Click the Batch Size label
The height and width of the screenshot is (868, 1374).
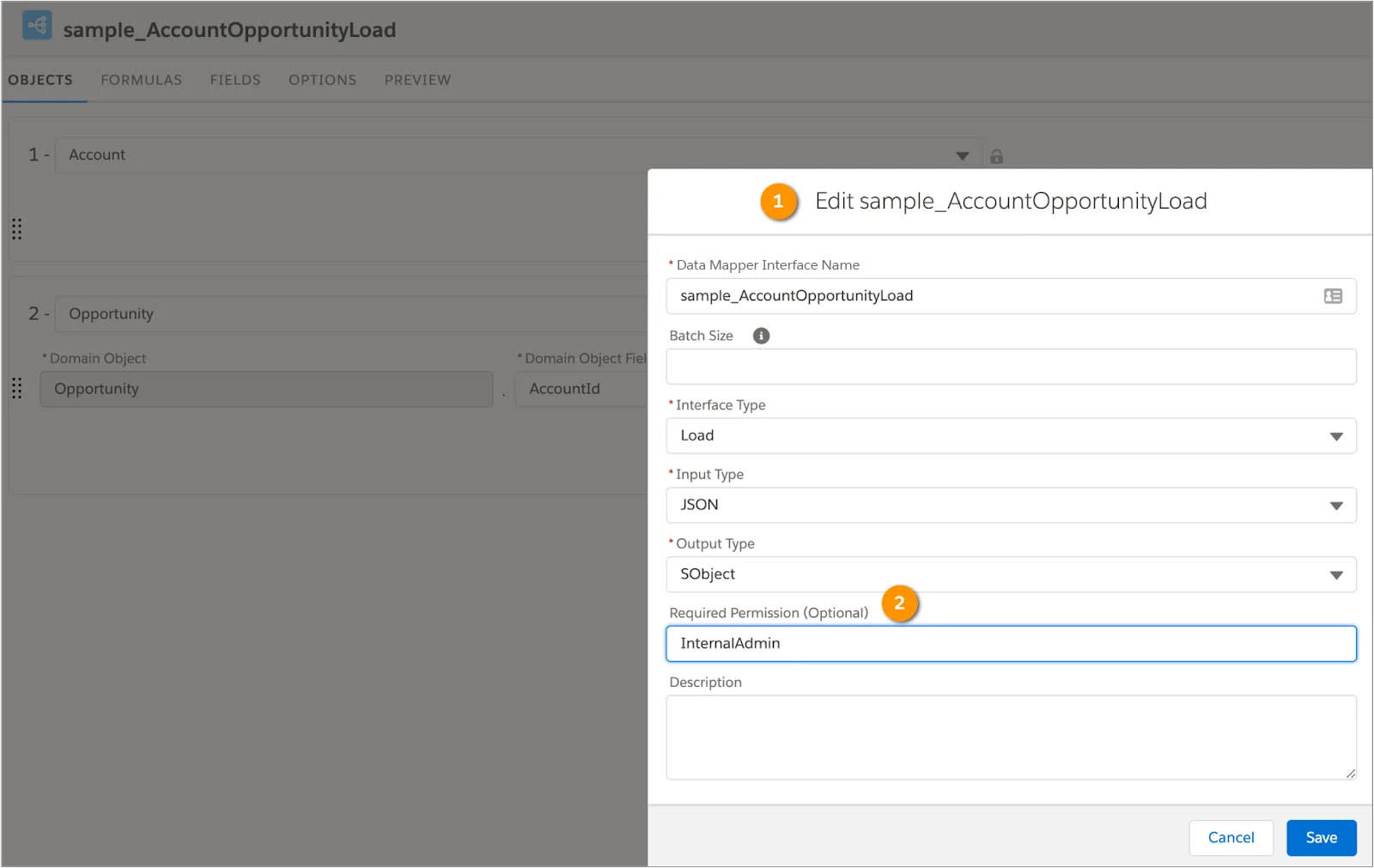[x=701, y=336]
